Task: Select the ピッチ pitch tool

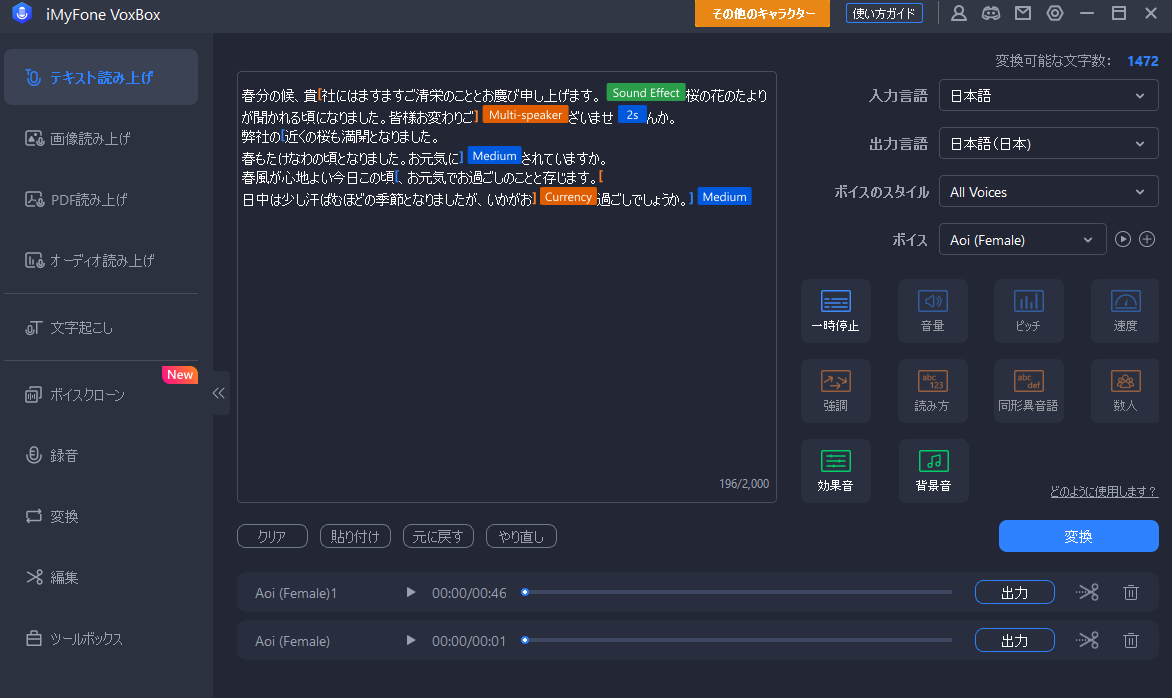Action: point(1028,311)
